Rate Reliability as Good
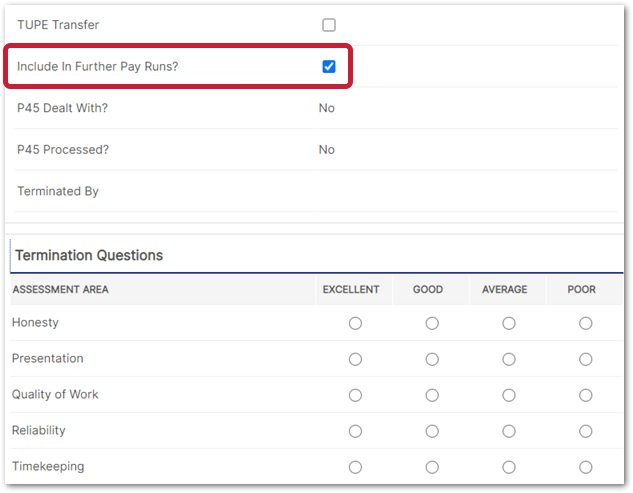The height and width of the screenshot is (493, 633). [432, 431]
